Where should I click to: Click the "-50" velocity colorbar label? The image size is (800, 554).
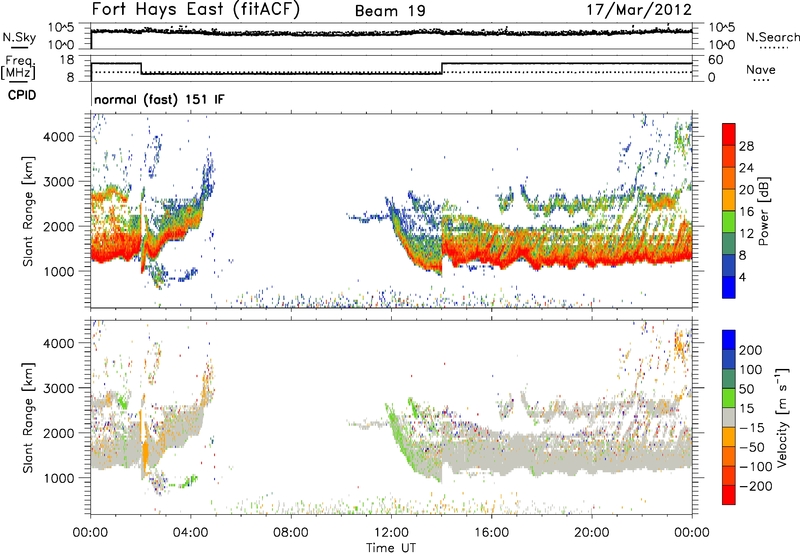[x=752, y=447]
